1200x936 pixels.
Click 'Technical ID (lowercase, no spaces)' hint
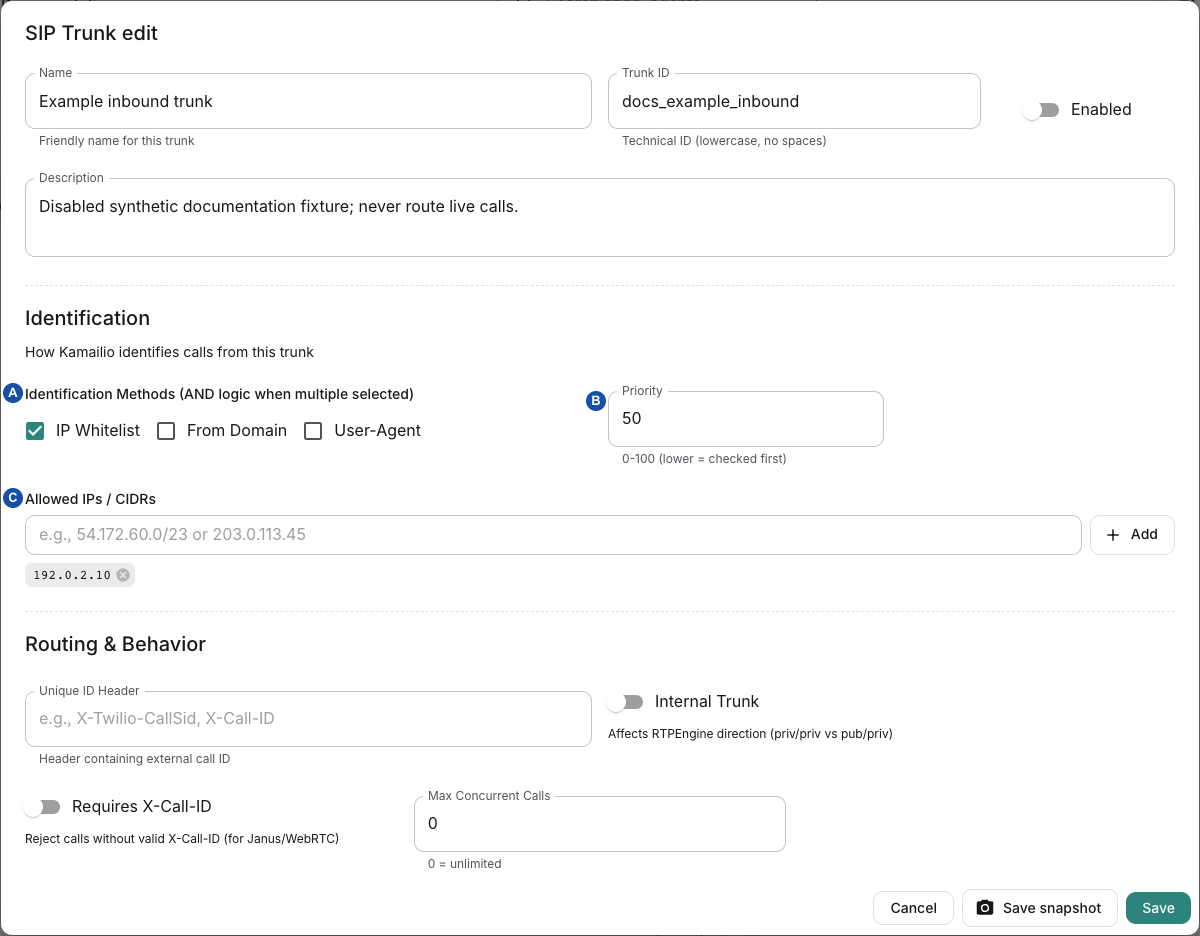click(x=724, y=141)
